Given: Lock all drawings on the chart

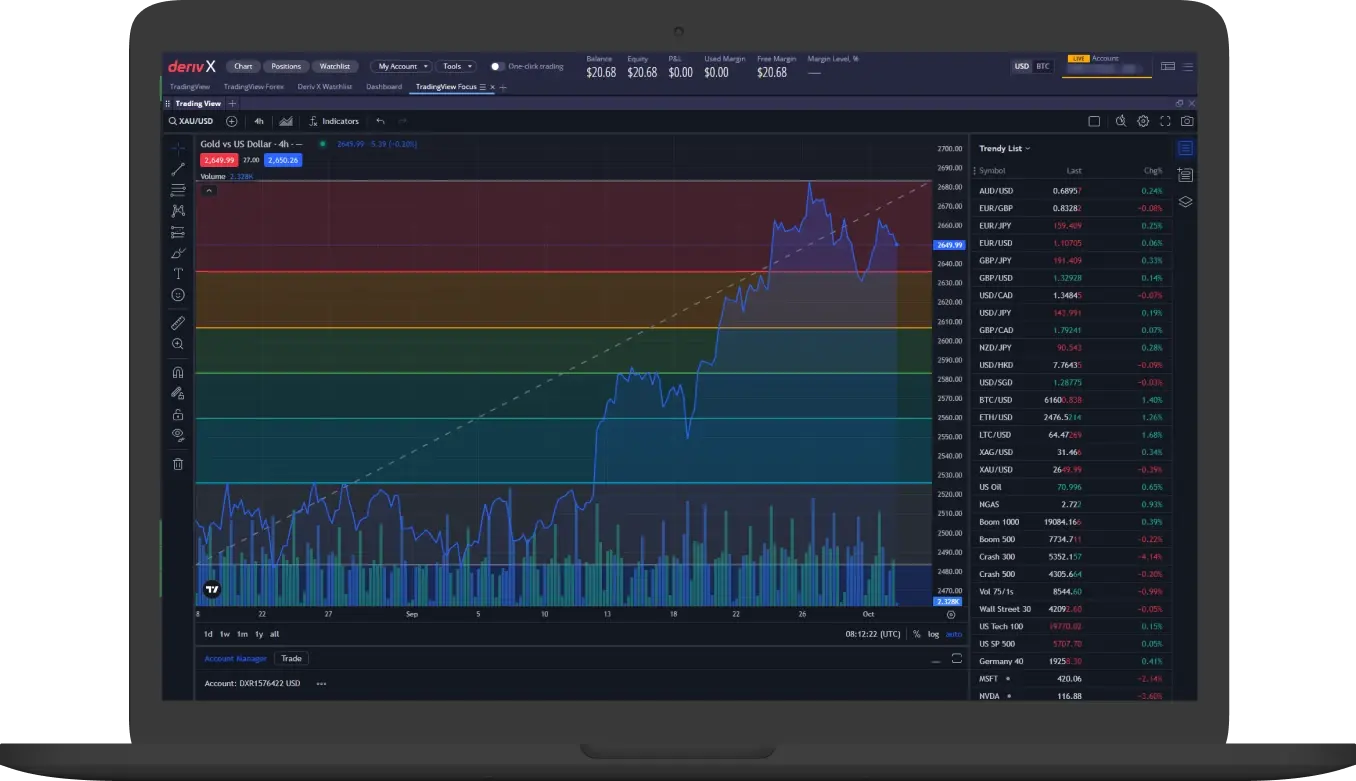Looking at the screenshot, I should tap(178, 414).
